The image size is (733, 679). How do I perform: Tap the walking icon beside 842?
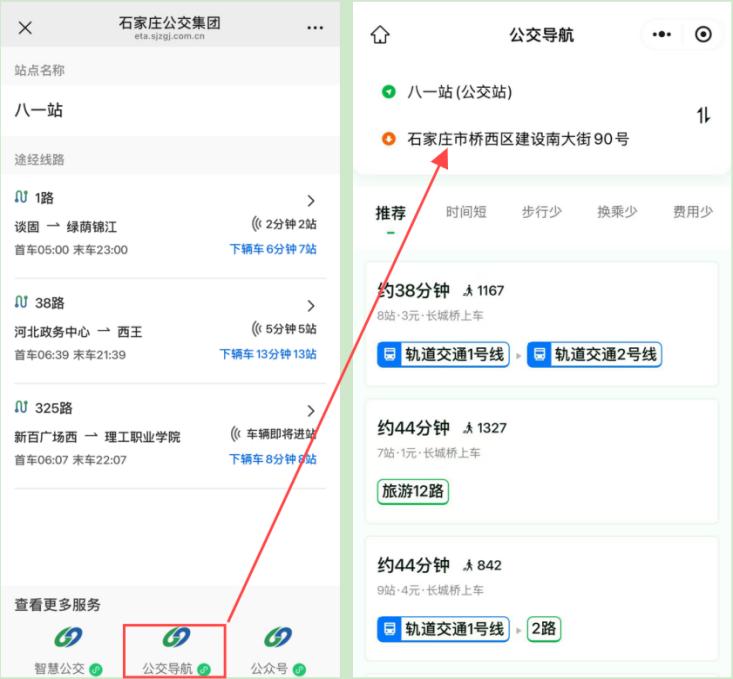tap(468, 565)
